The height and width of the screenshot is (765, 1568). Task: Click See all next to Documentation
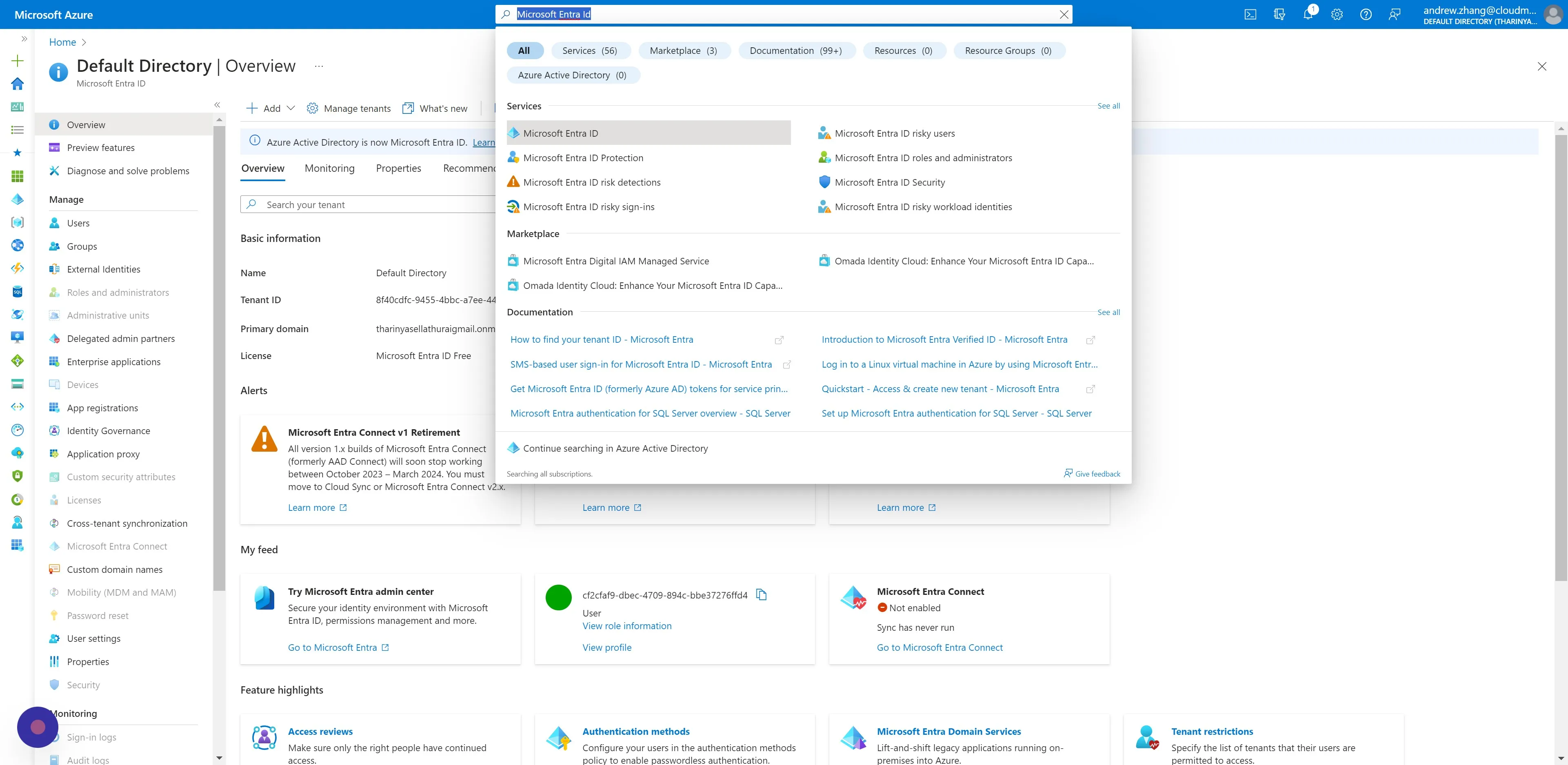[1108, 312]
